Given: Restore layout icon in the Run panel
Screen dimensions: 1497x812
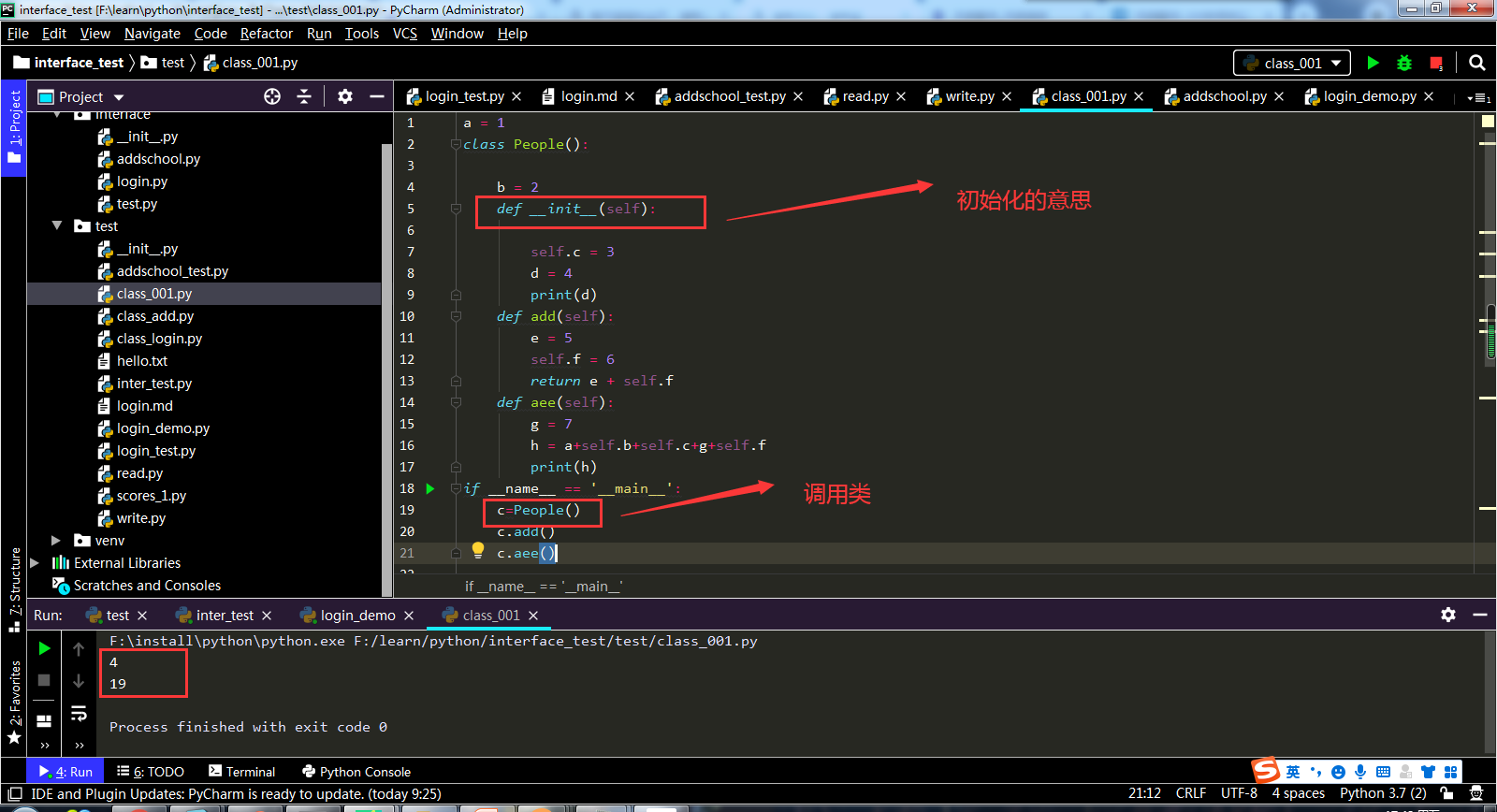Looking at the screenshot, I should click(x=44, y=720).
